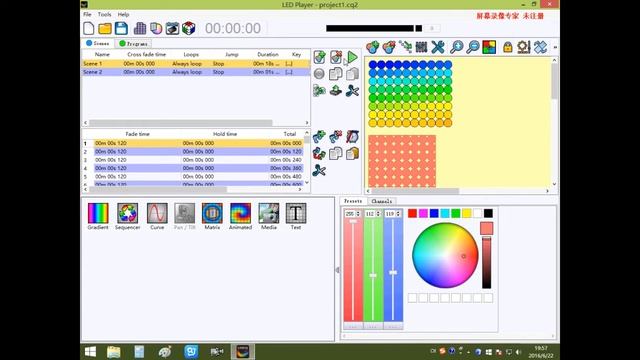
Task: Open layout settings wrench-cross icon
Action: tap(438, 47)
